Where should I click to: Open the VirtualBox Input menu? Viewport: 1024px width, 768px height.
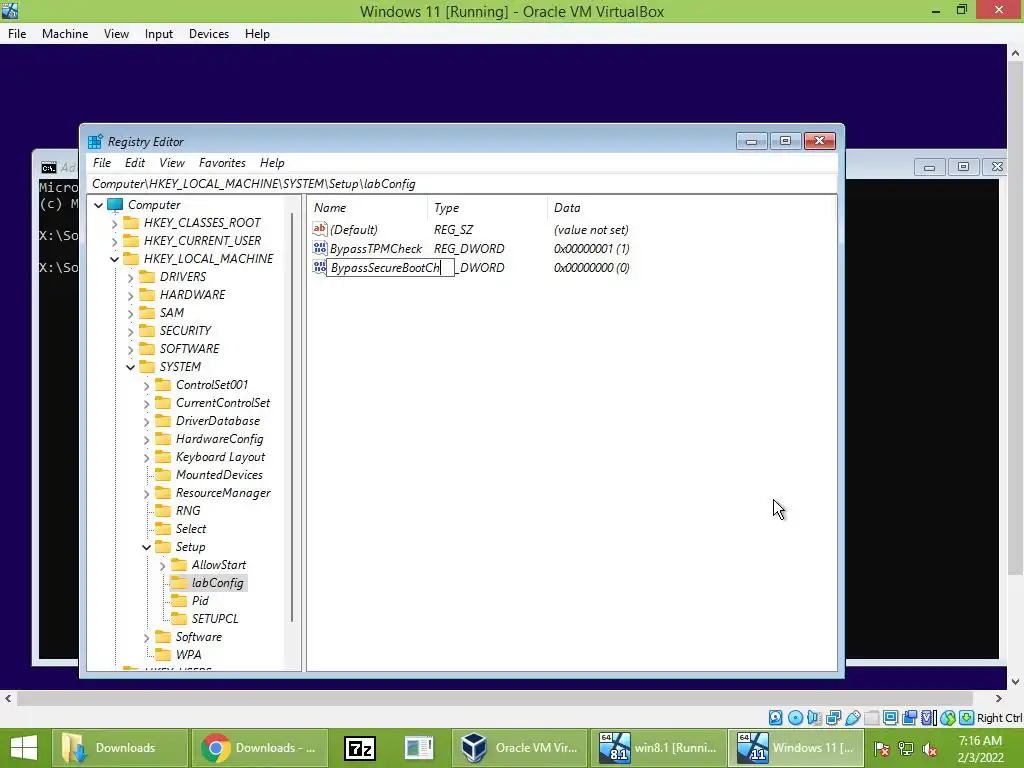point(159,34)
